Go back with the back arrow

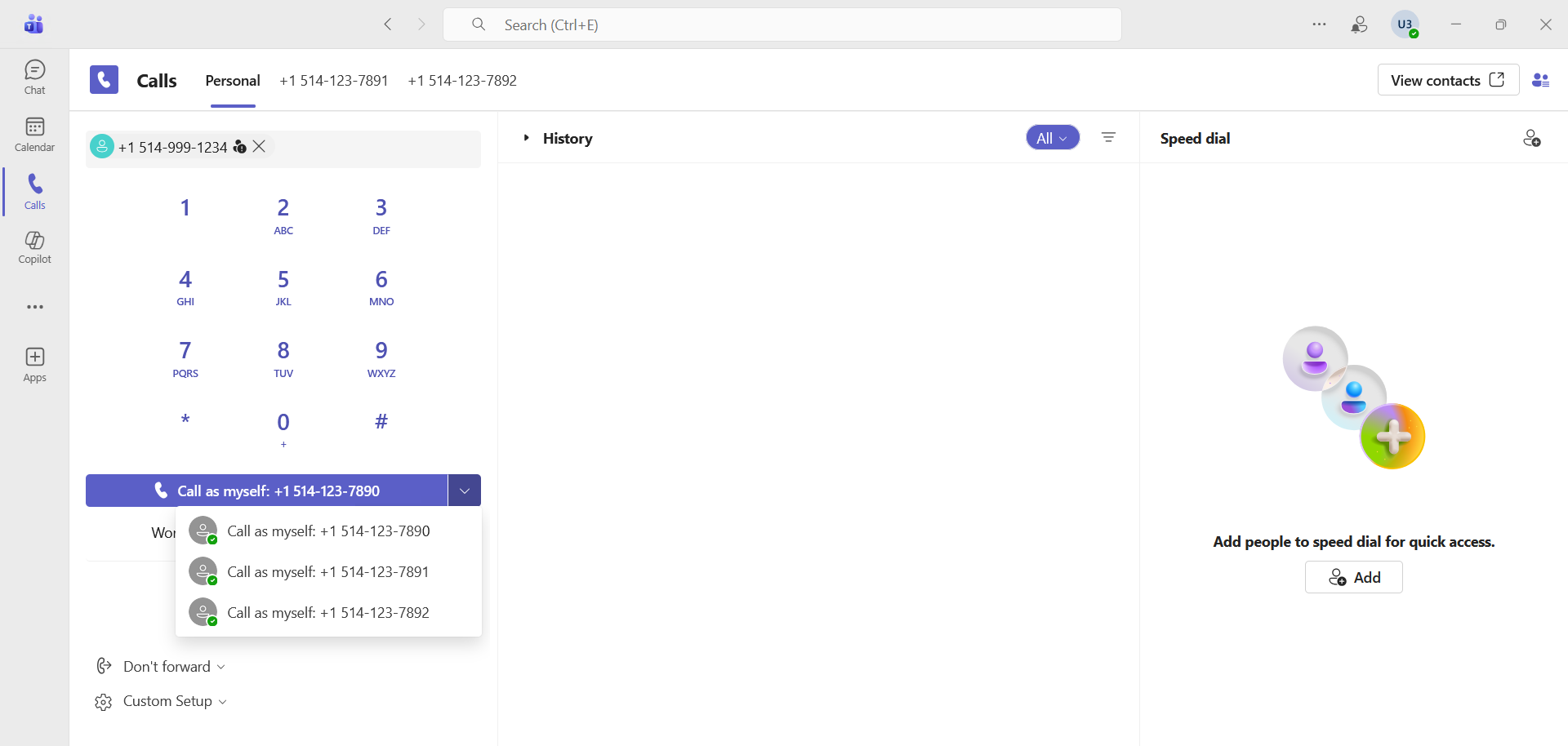tap(388, 24)
